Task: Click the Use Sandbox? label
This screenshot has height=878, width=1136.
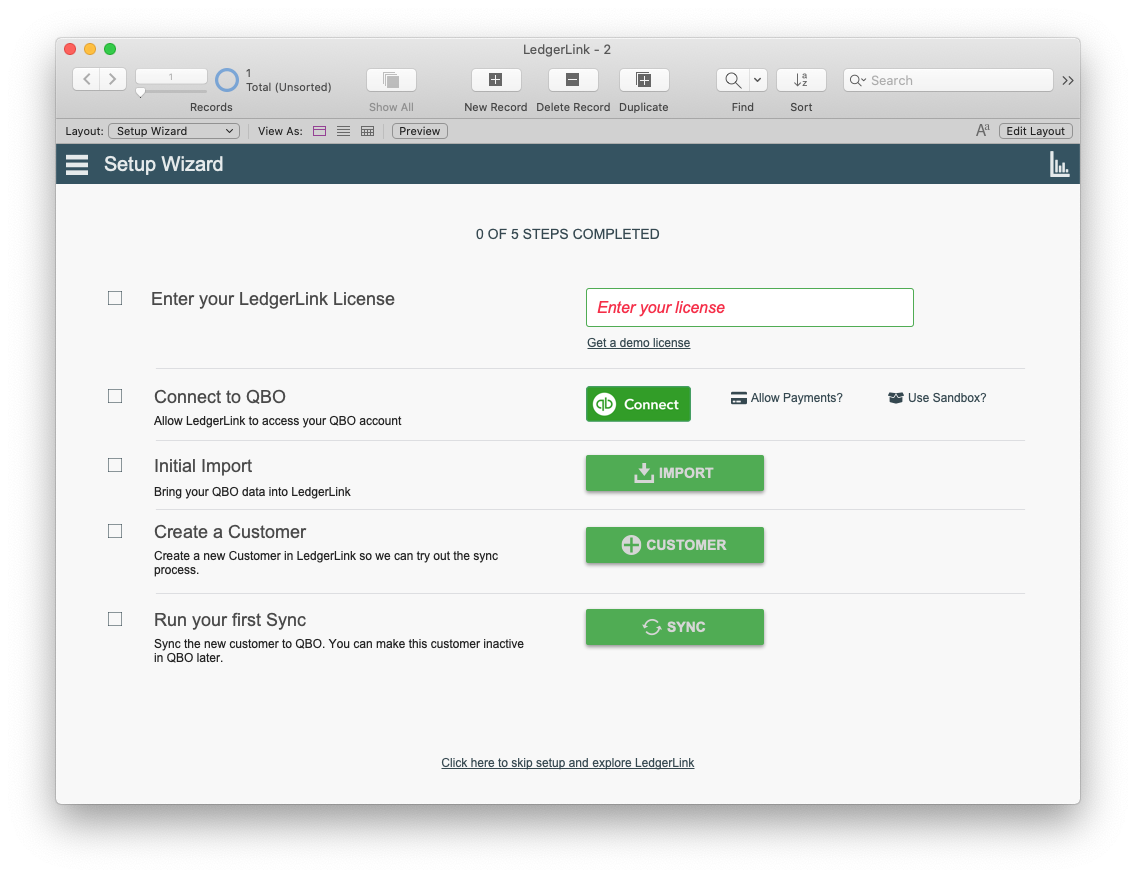Action: pos(947,398)
